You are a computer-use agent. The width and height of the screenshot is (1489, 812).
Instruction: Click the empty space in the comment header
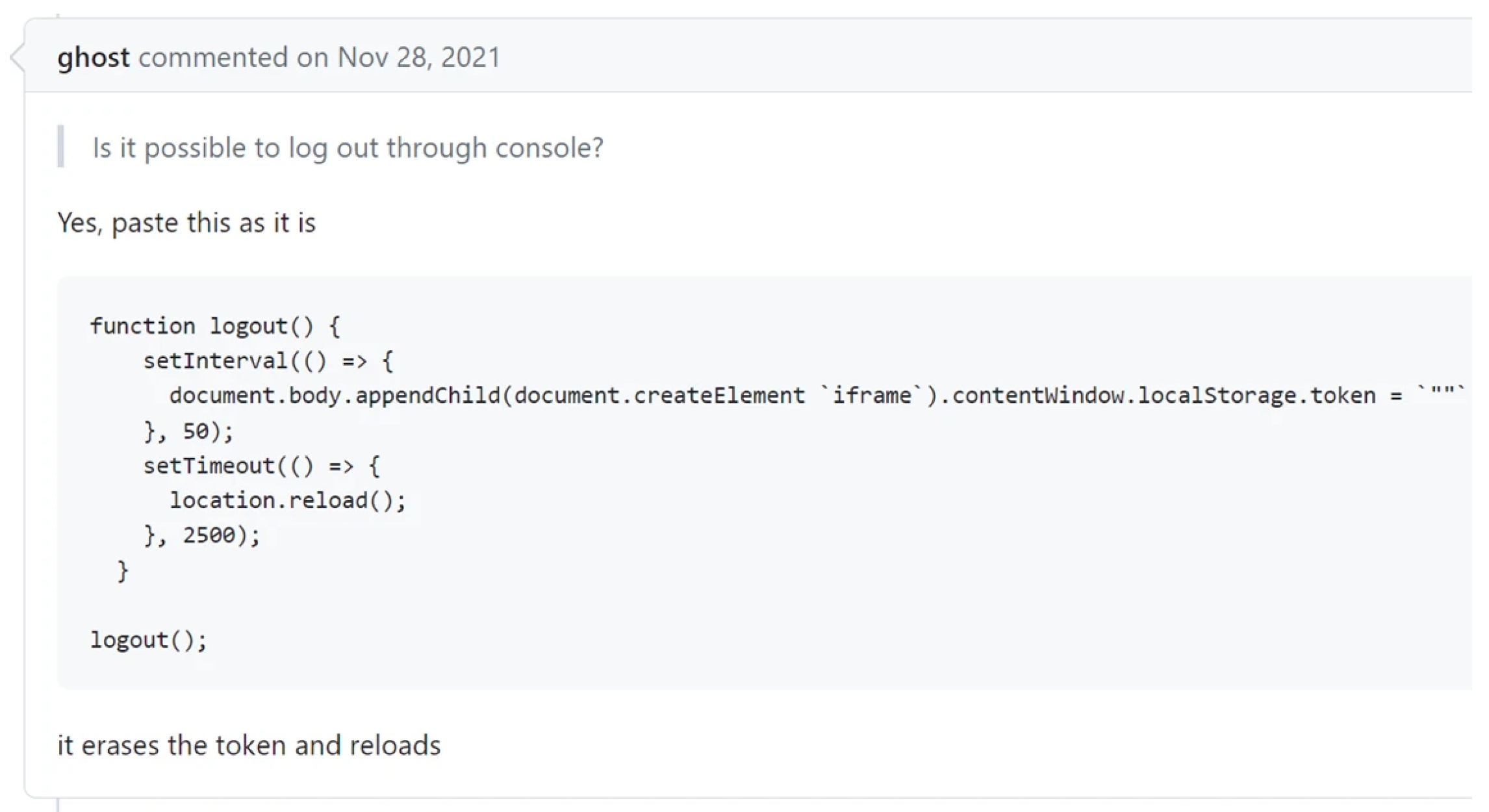974,56
